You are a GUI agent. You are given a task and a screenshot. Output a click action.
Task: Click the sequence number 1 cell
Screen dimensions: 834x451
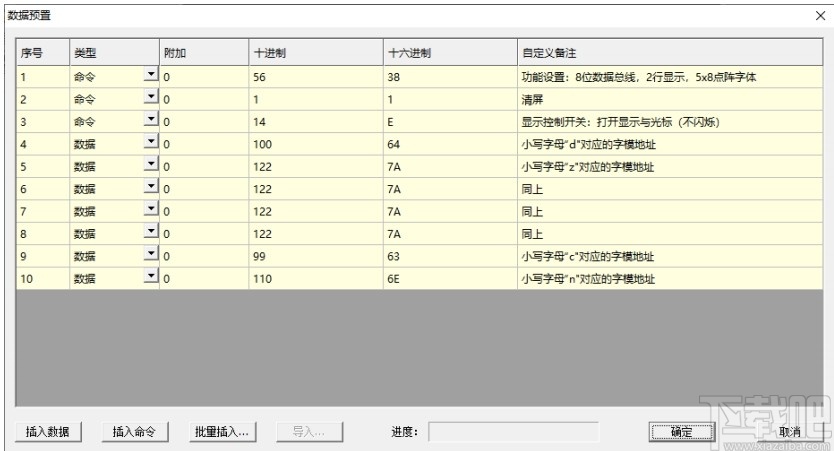click(x=43, y=77)
